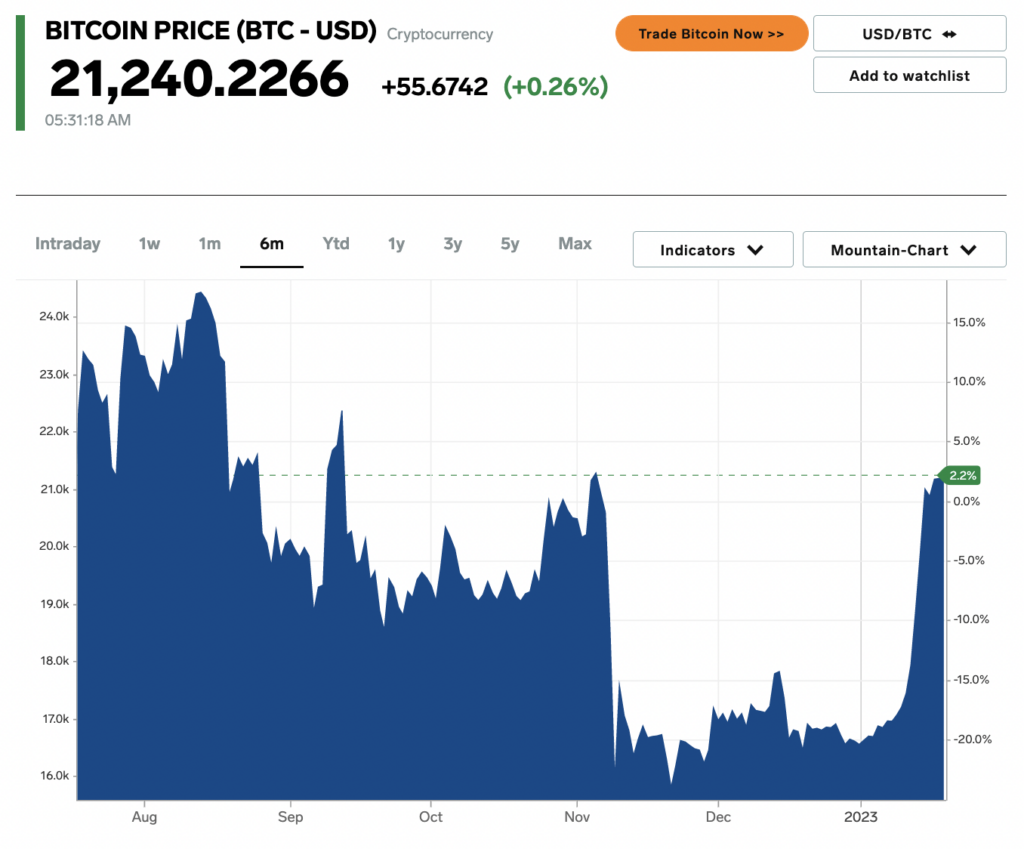Click the 16.0k price axis label
Image resolution: width=1024 pixels, height=849 pixels.
[x=54, y=777]
